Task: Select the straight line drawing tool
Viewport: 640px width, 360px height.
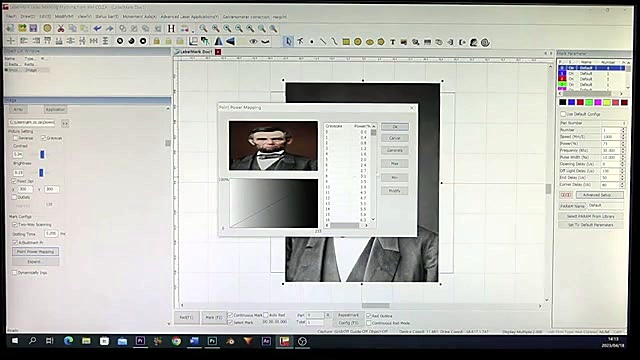Action: 323,42
